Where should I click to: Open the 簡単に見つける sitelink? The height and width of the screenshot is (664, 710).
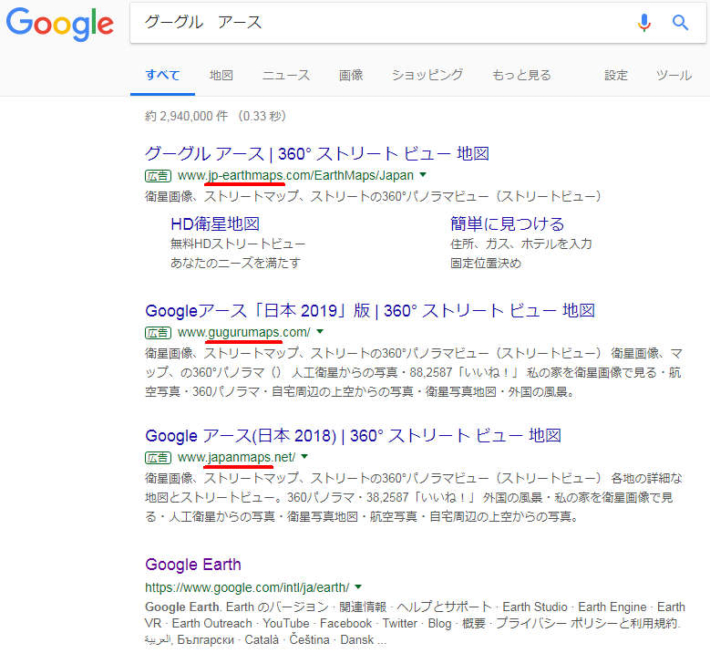point(507,224)
